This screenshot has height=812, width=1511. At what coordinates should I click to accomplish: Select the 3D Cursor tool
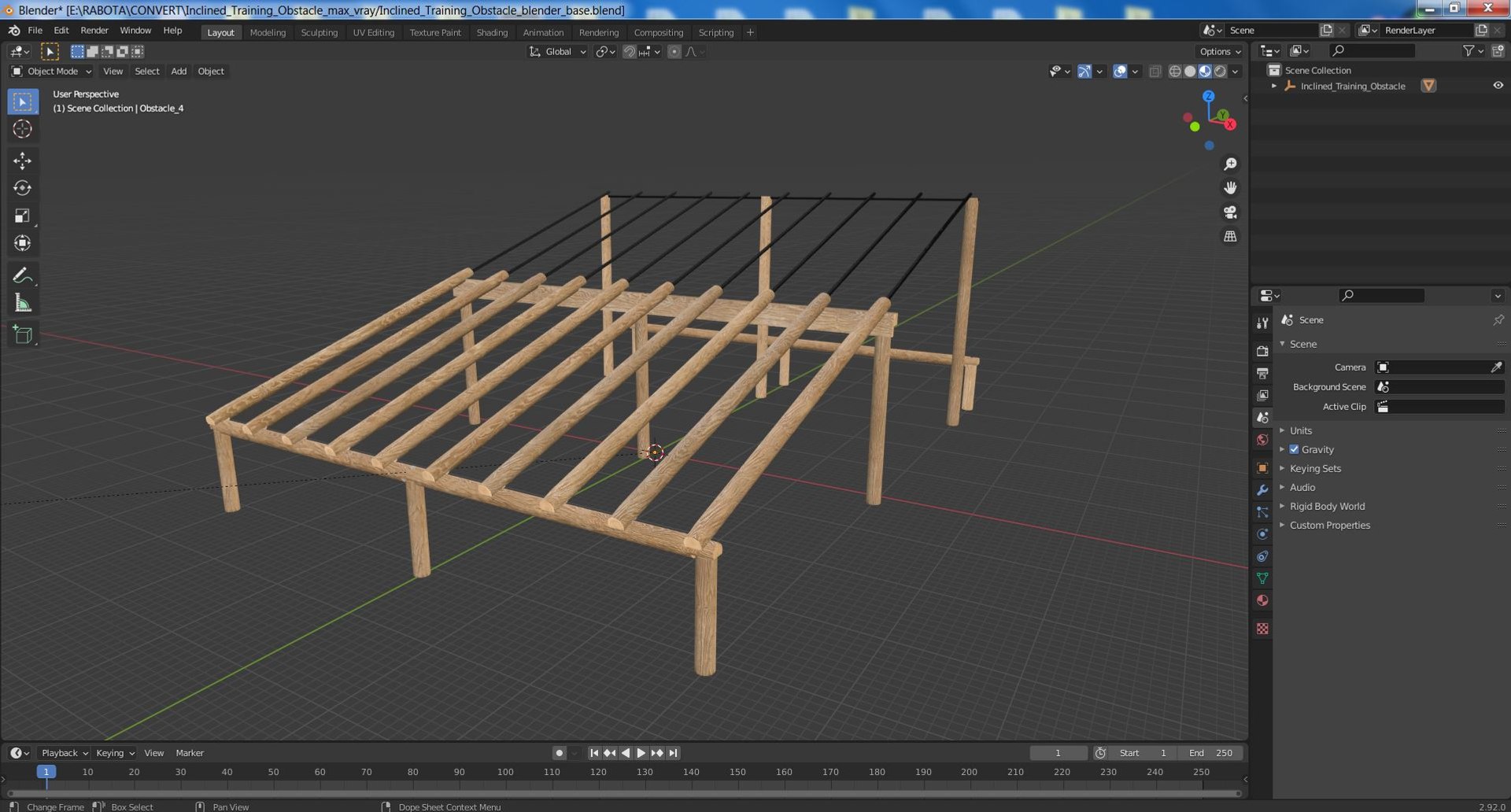pyautogui.click(x=22, y=129)
